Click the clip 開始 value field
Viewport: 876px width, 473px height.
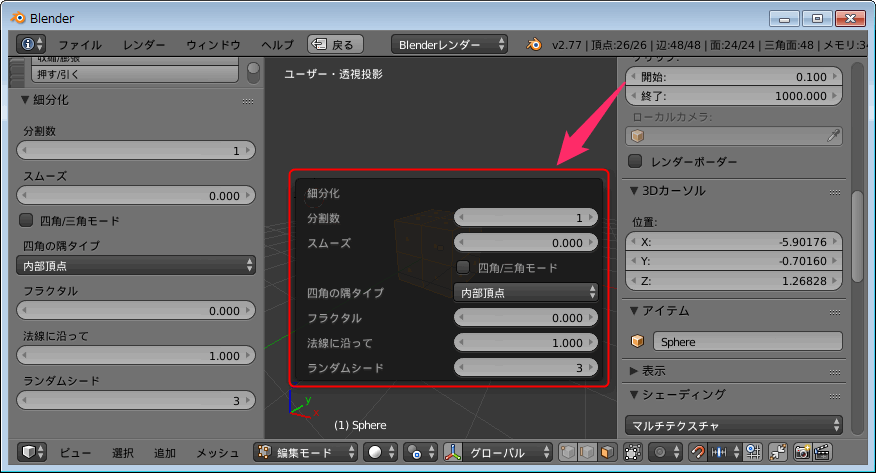click(734, 77)
